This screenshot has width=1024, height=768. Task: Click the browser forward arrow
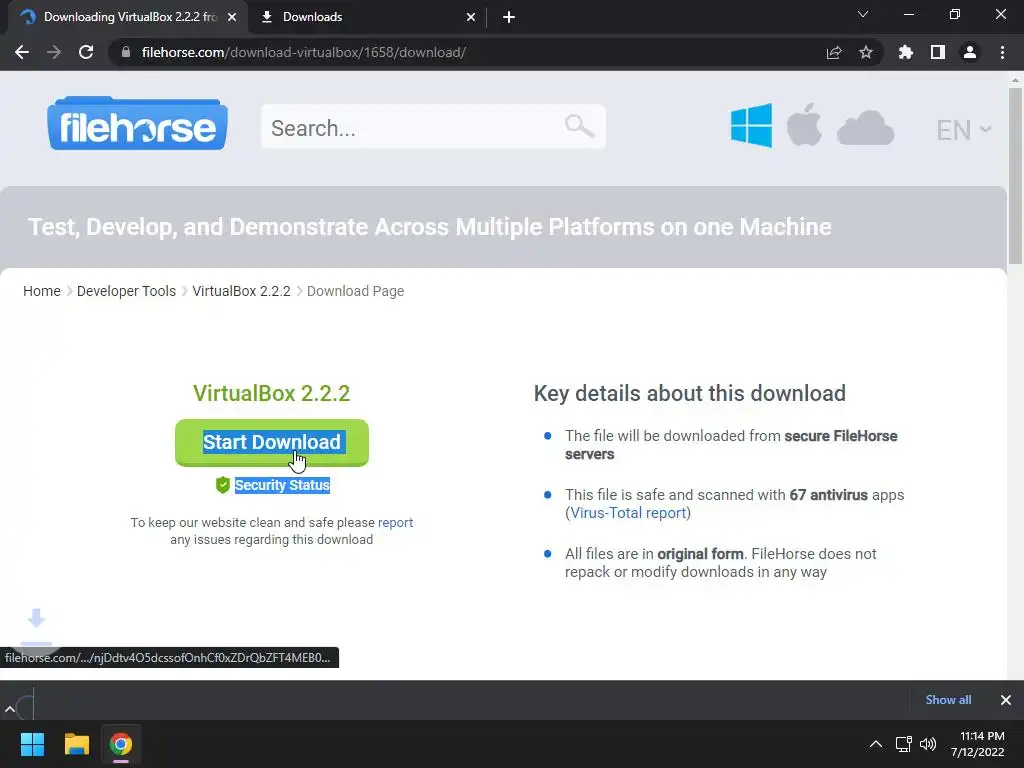54,52
